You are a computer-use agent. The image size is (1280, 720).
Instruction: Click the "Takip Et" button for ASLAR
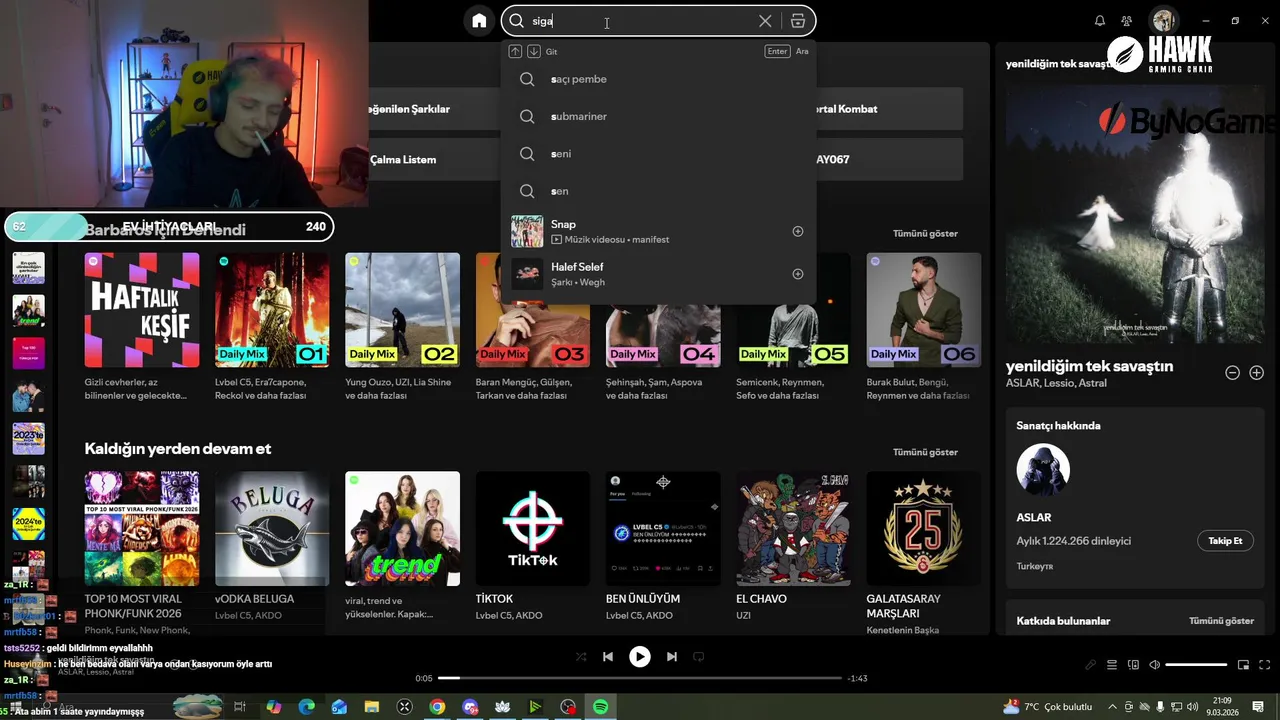pos(1225,541)
